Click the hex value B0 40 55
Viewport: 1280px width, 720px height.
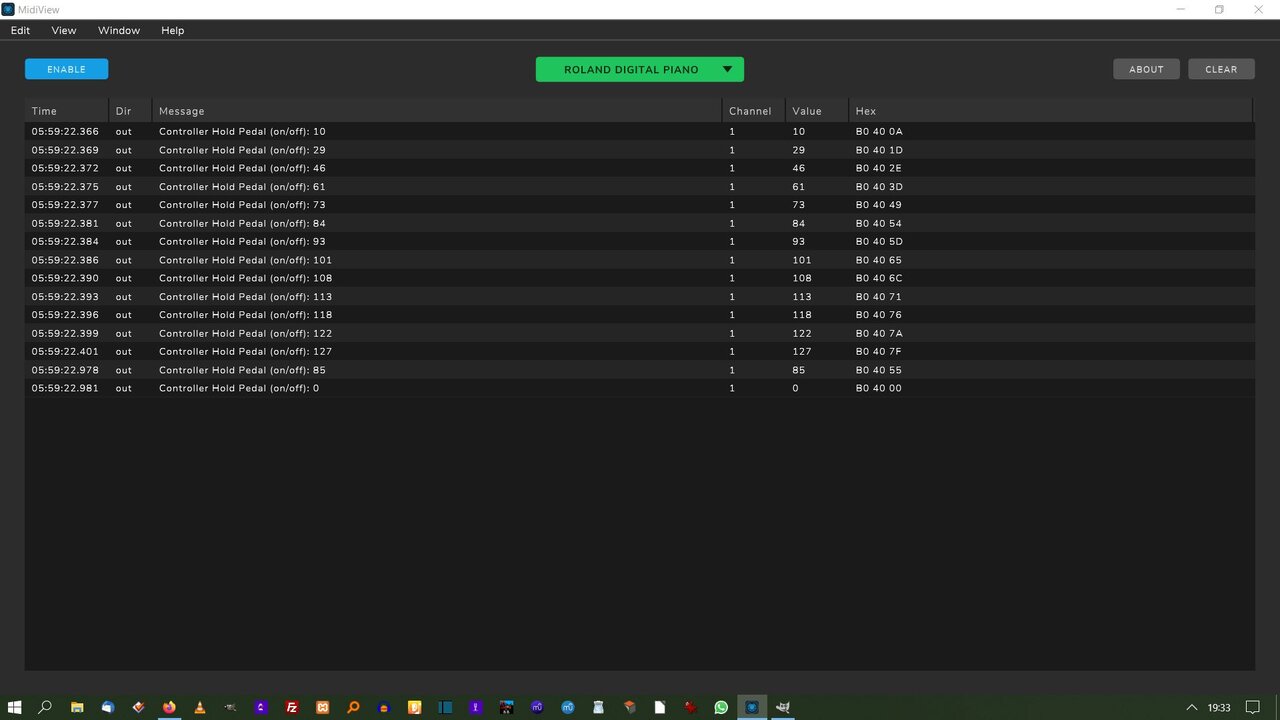point(879,370)
